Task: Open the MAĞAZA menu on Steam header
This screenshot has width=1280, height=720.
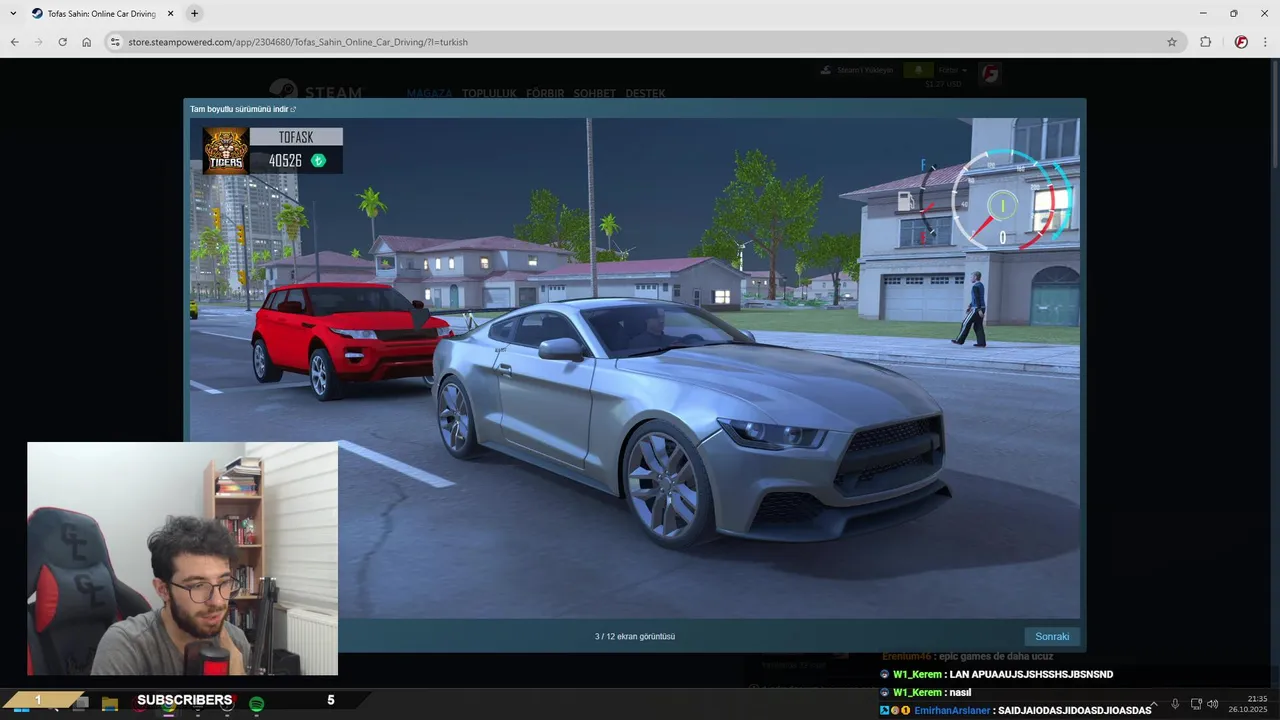Action: (x=429, y=93)
